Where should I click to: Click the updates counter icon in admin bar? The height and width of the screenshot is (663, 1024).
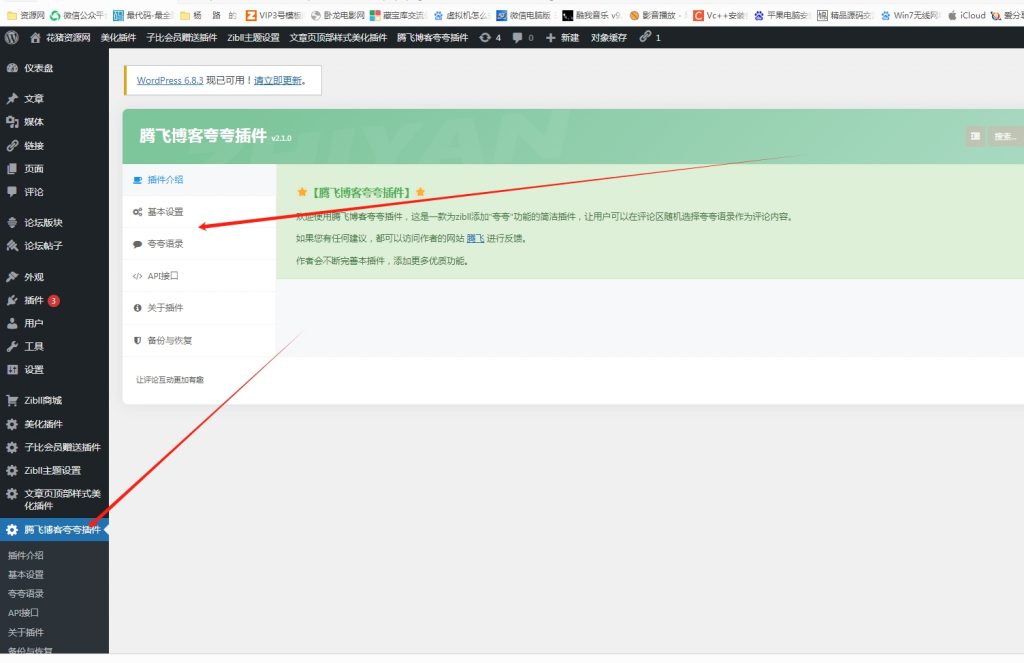click(490, 37)
